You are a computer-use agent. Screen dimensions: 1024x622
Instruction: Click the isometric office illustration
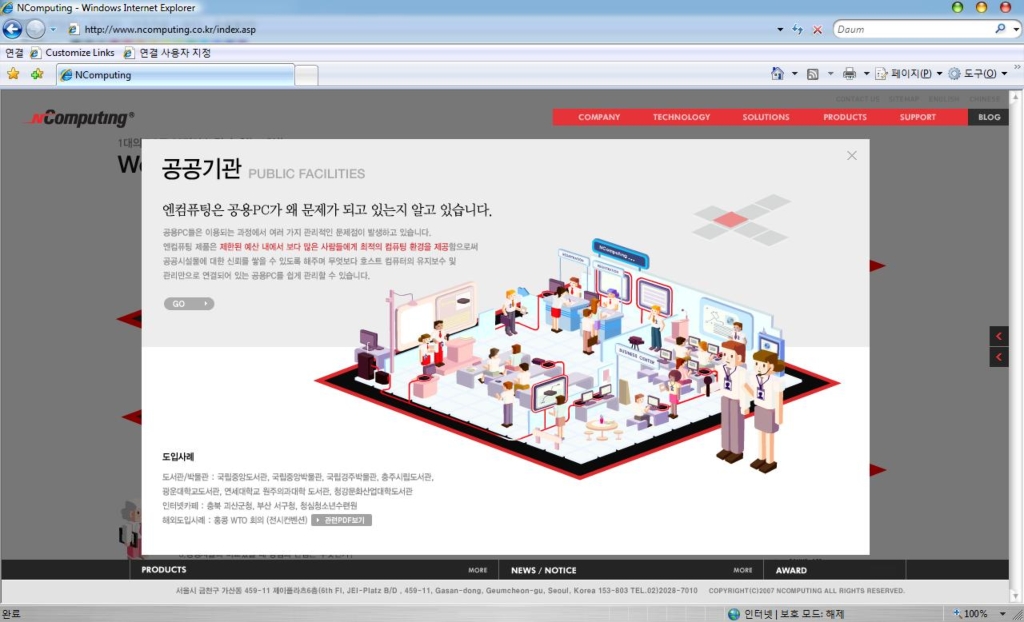point(578,359)
